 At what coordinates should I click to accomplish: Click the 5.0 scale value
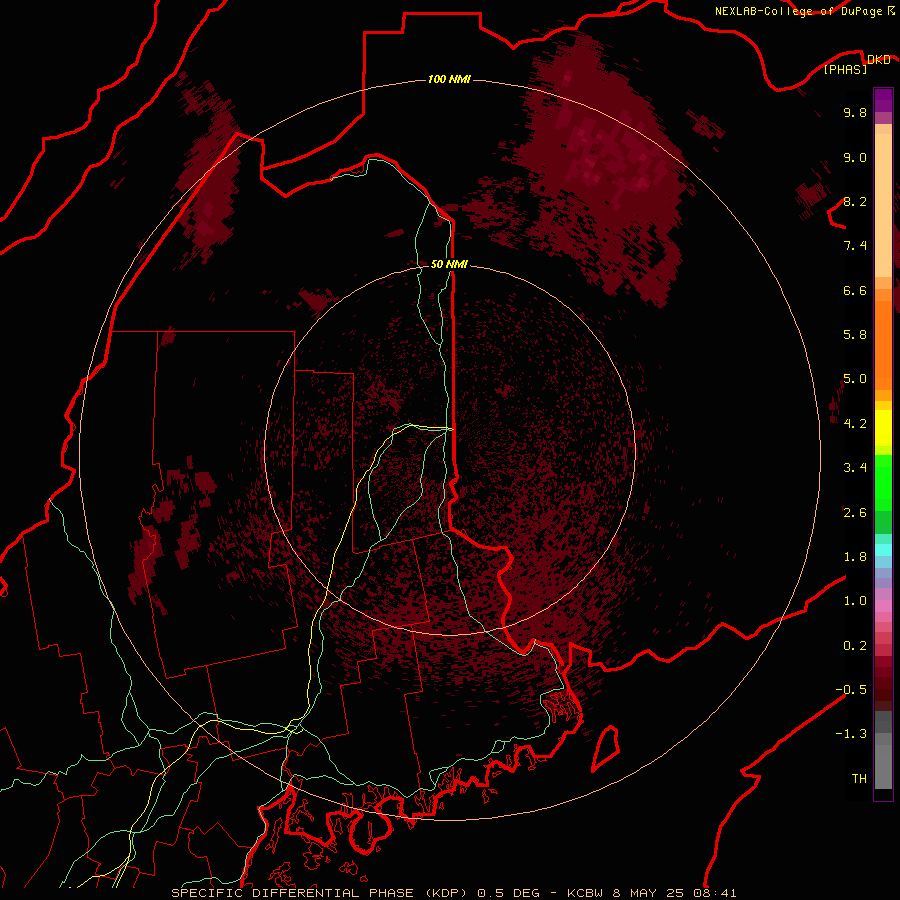(x=855, y=379)
